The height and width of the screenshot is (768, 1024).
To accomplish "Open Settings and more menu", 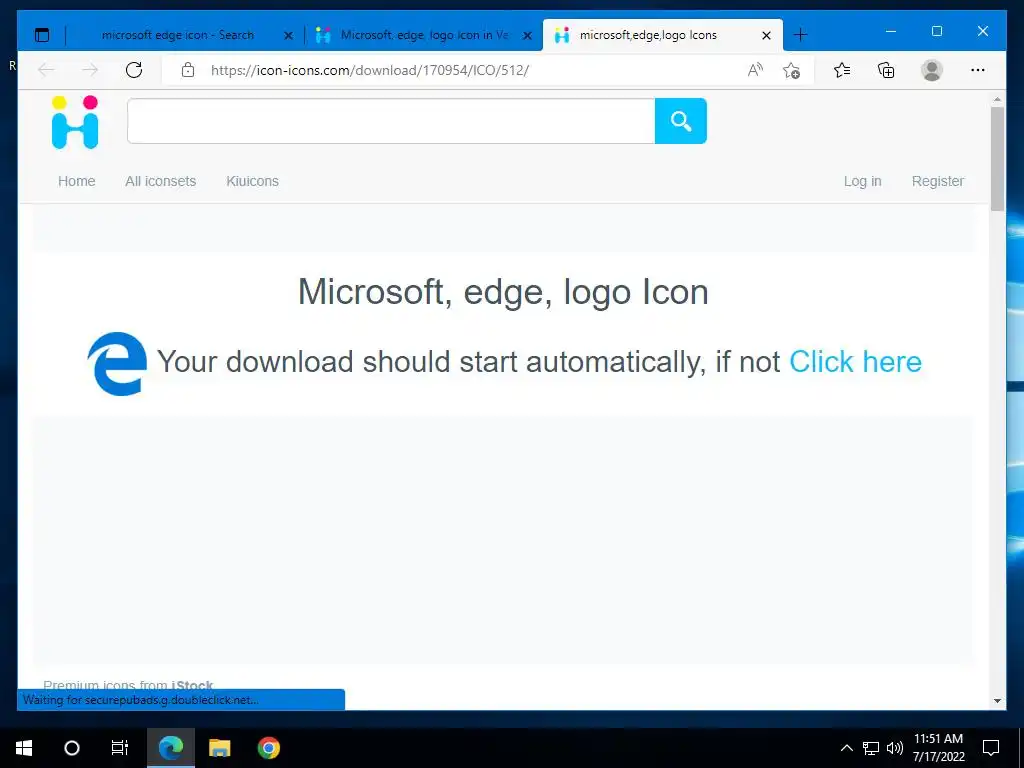I will coord(978,70).
